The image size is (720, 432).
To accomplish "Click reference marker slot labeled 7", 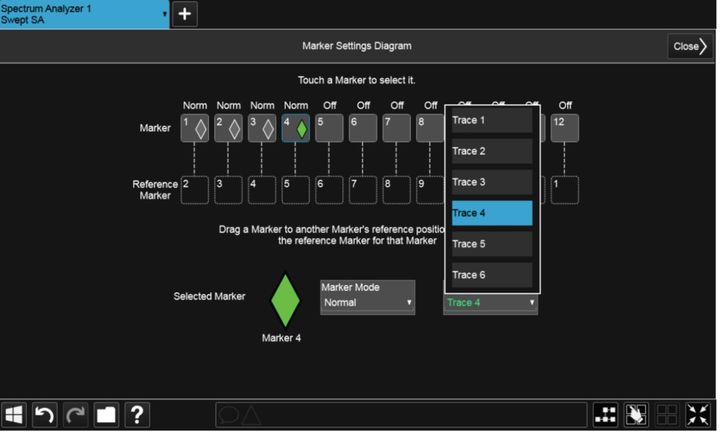I will point(363,190).
